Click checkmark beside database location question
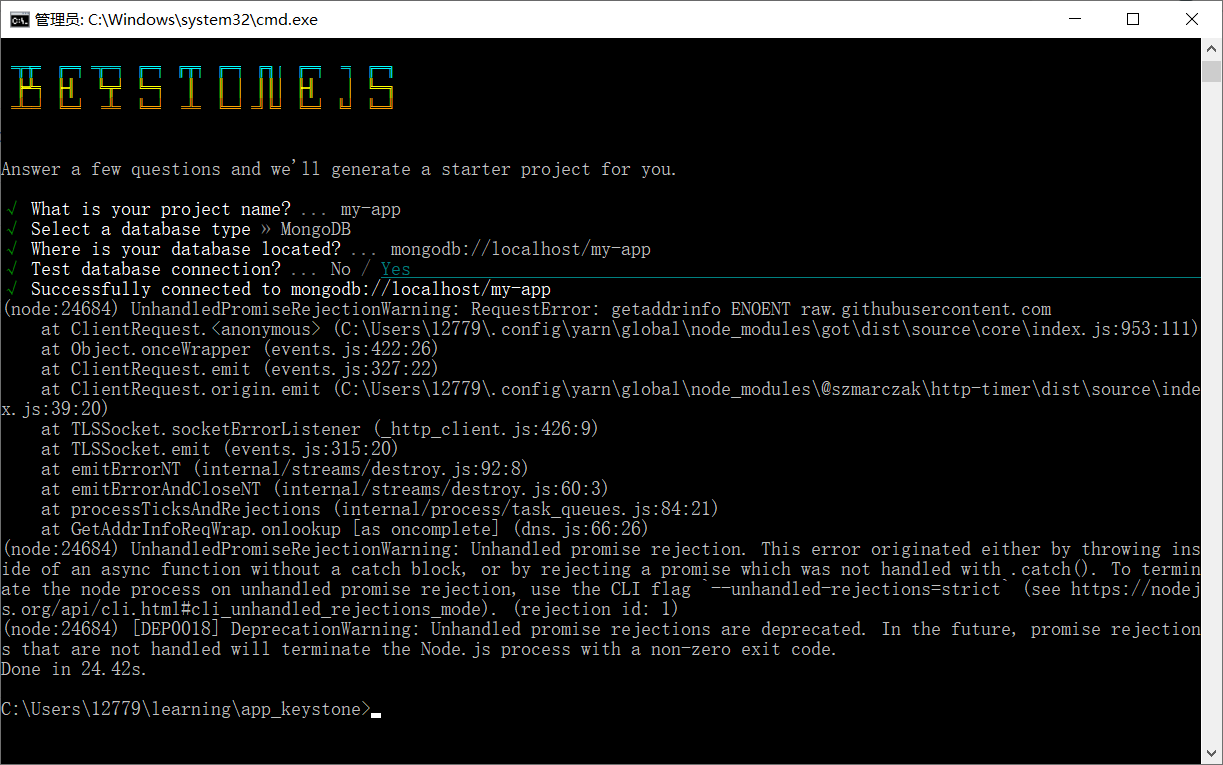1223x765 pixels. pos(12,248)
